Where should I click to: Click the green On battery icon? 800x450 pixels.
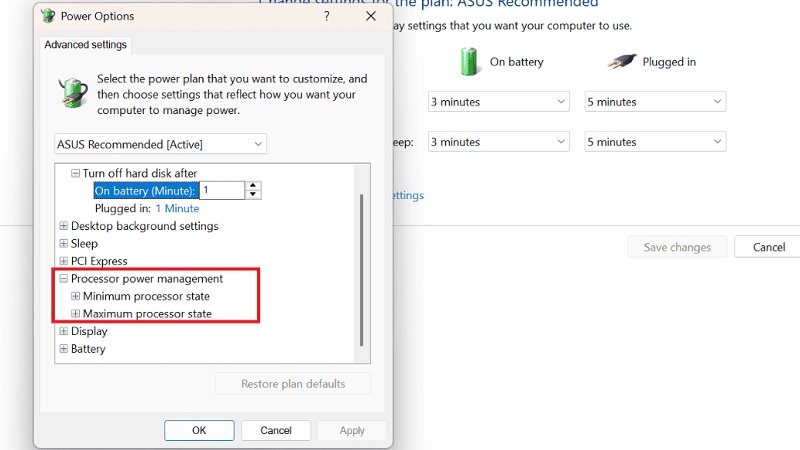468,62
